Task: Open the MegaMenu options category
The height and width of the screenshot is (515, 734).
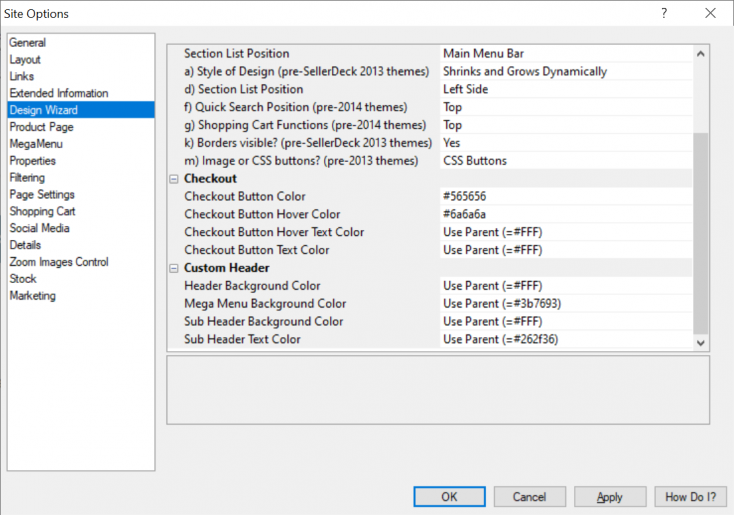Action: pyautogui.click(x=36, y=144)
